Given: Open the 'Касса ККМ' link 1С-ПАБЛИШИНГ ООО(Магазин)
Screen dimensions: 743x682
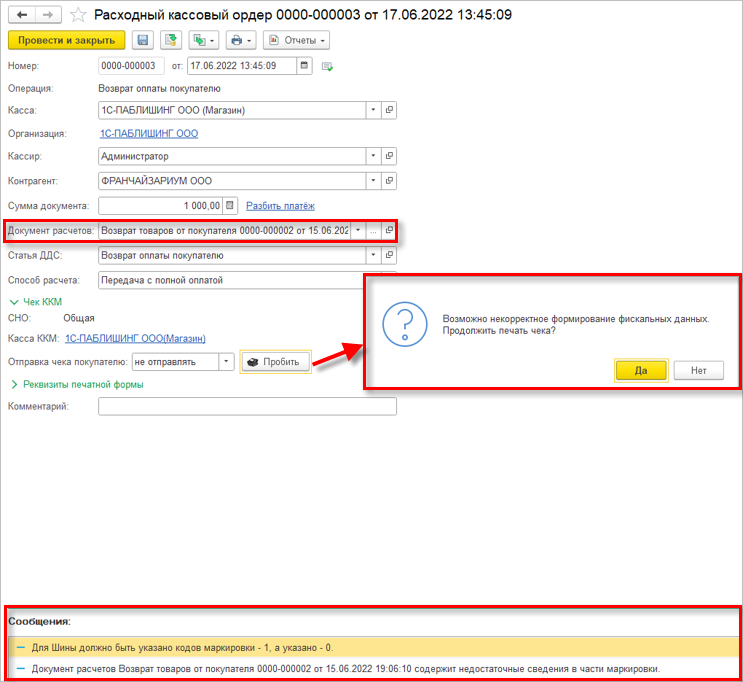Looking at the screenshot, I should tap(135, 339).
